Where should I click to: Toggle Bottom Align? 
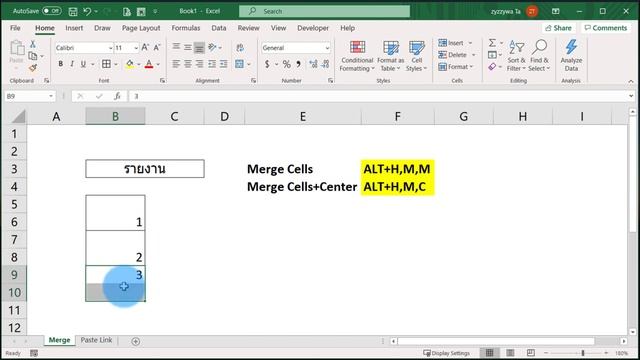point(199,47)
